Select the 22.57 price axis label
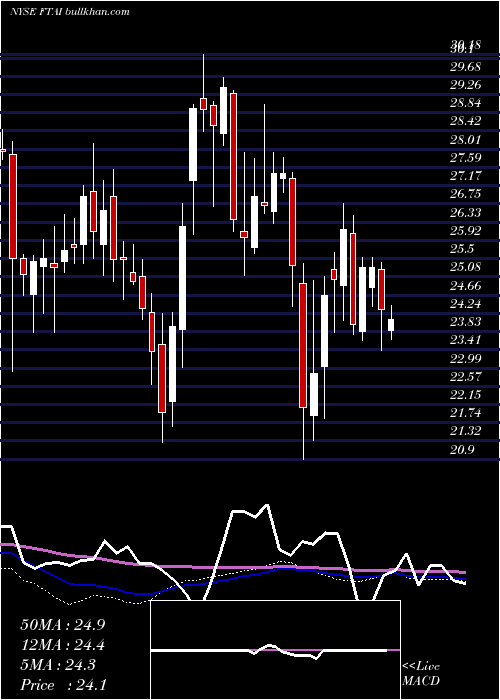The height and width of the screenshot is (700, 500). pos(466,376)
